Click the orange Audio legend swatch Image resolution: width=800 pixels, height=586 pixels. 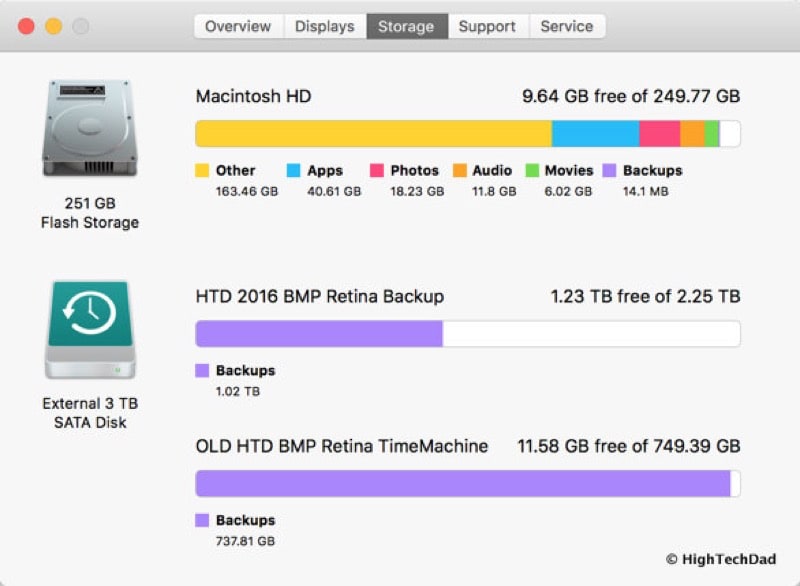tap(460, 171)
